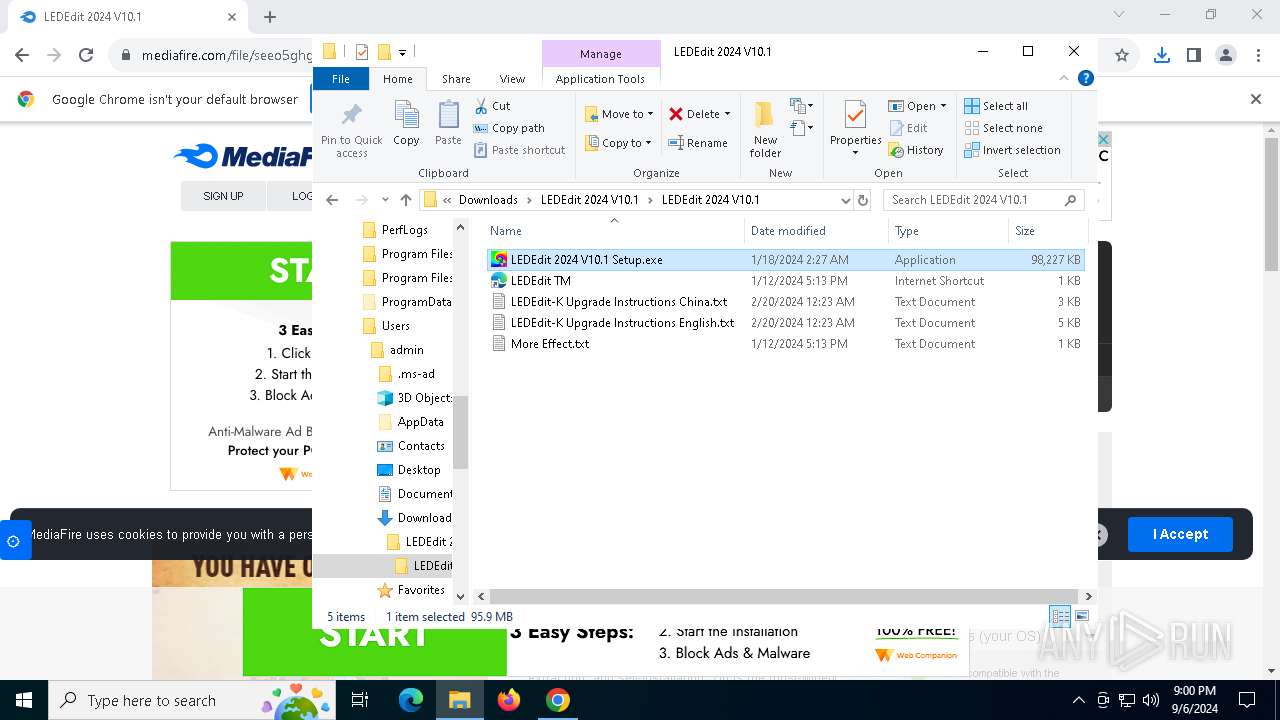1280x720 pixels.
Task: Click Search LEDEdit 2024 V10.1 field
Action: 983,200
